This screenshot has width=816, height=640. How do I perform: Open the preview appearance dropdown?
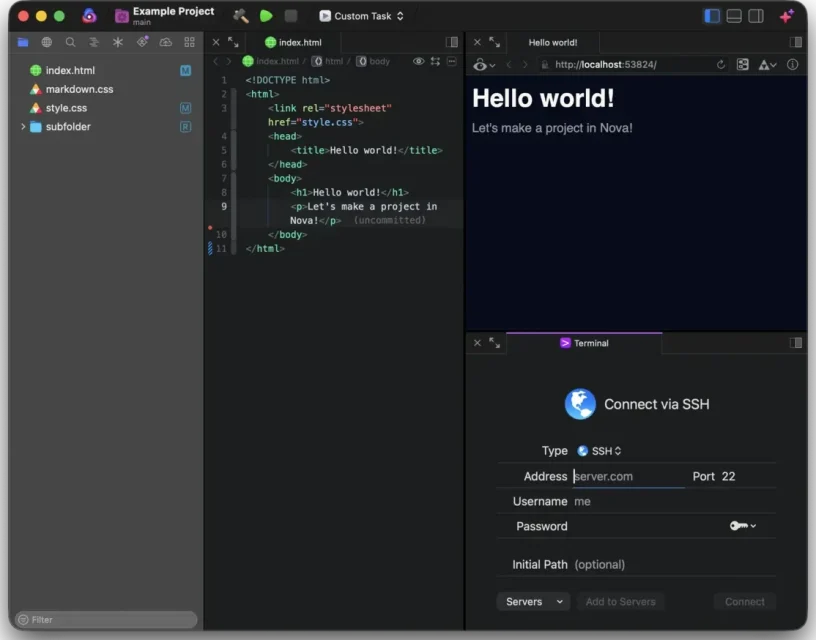[x=768, y=65]
